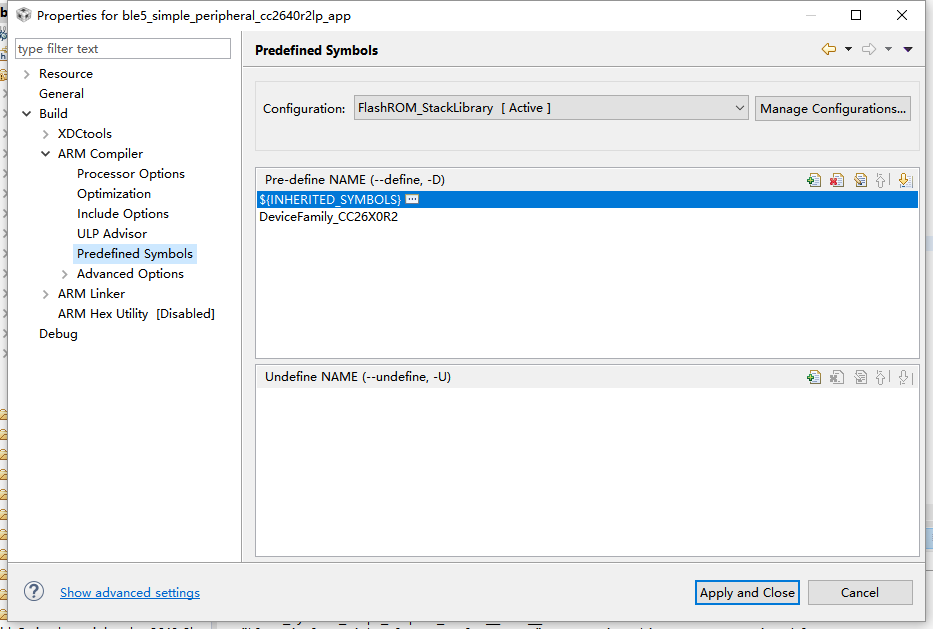Viewport: 933px width, 629px height.
Task: Expand the ARM Linker tree node
Action: [46, 294]
